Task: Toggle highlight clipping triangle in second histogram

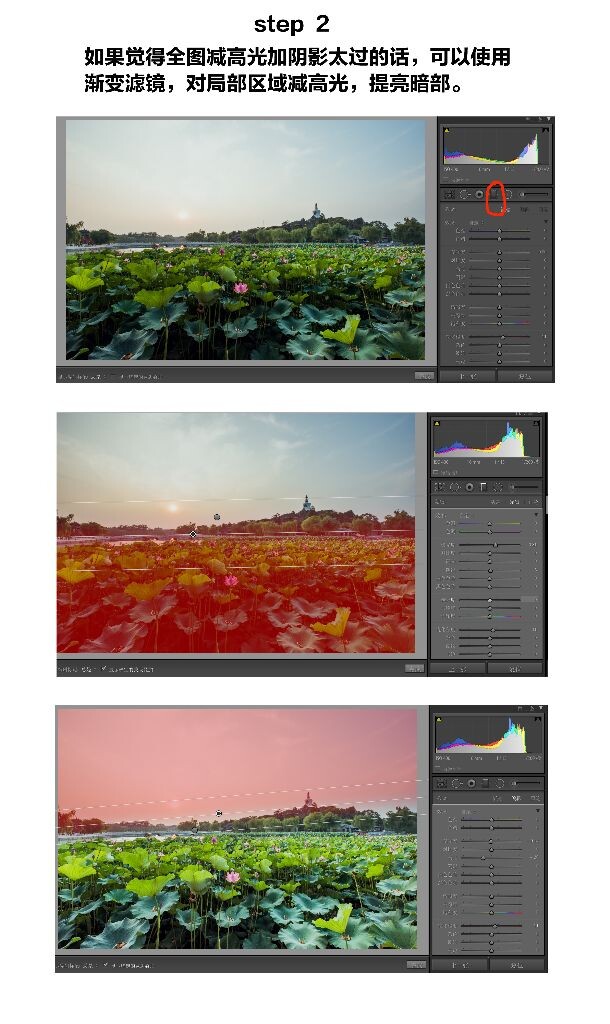Action: point(536,423)
